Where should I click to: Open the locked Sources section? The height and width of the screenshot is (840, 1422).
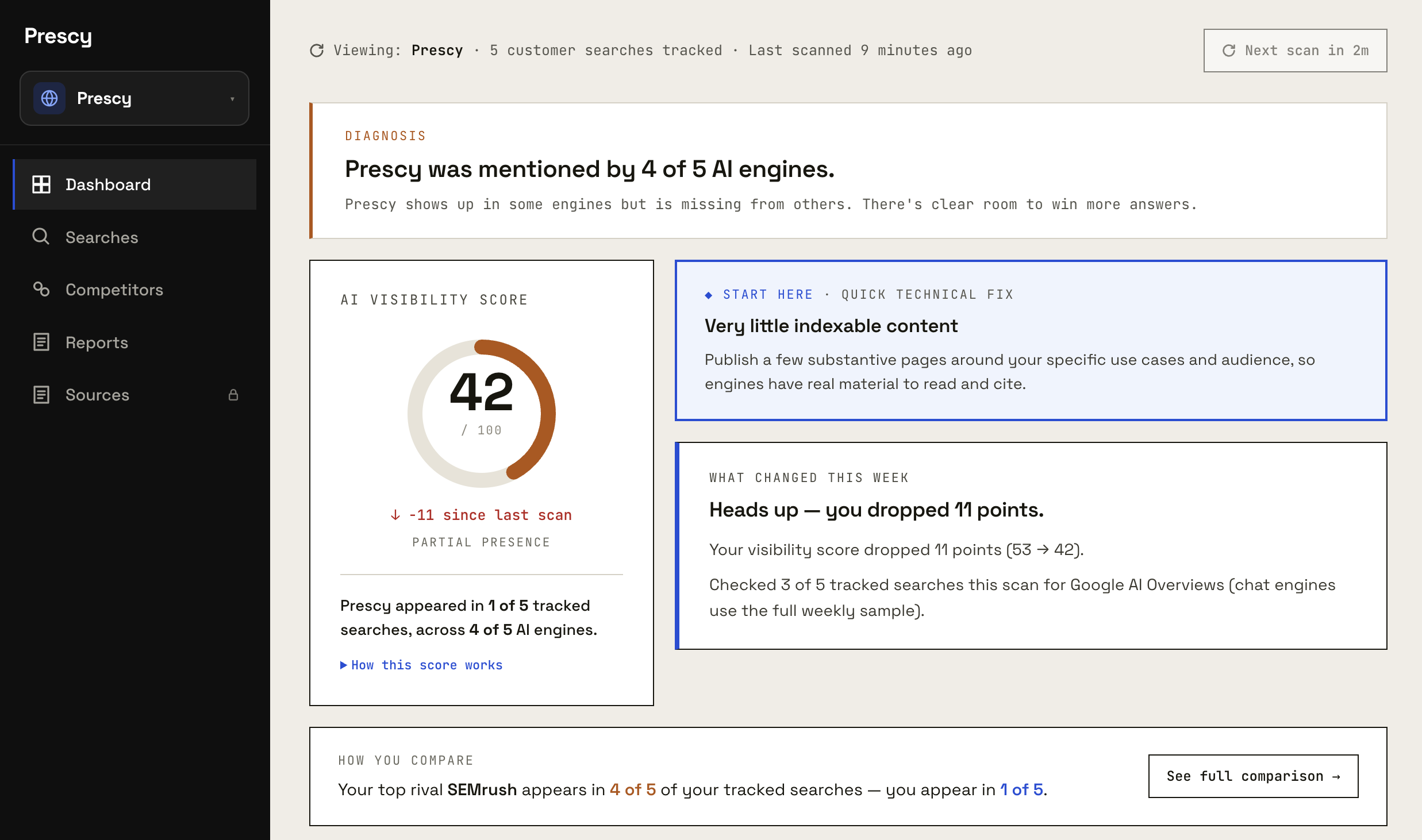(134, 395)
